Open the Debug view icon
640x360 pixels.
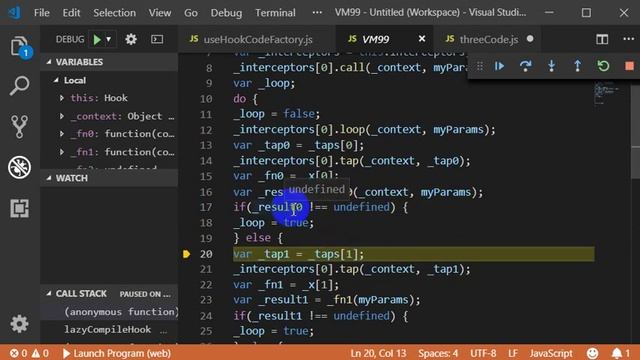19,167
